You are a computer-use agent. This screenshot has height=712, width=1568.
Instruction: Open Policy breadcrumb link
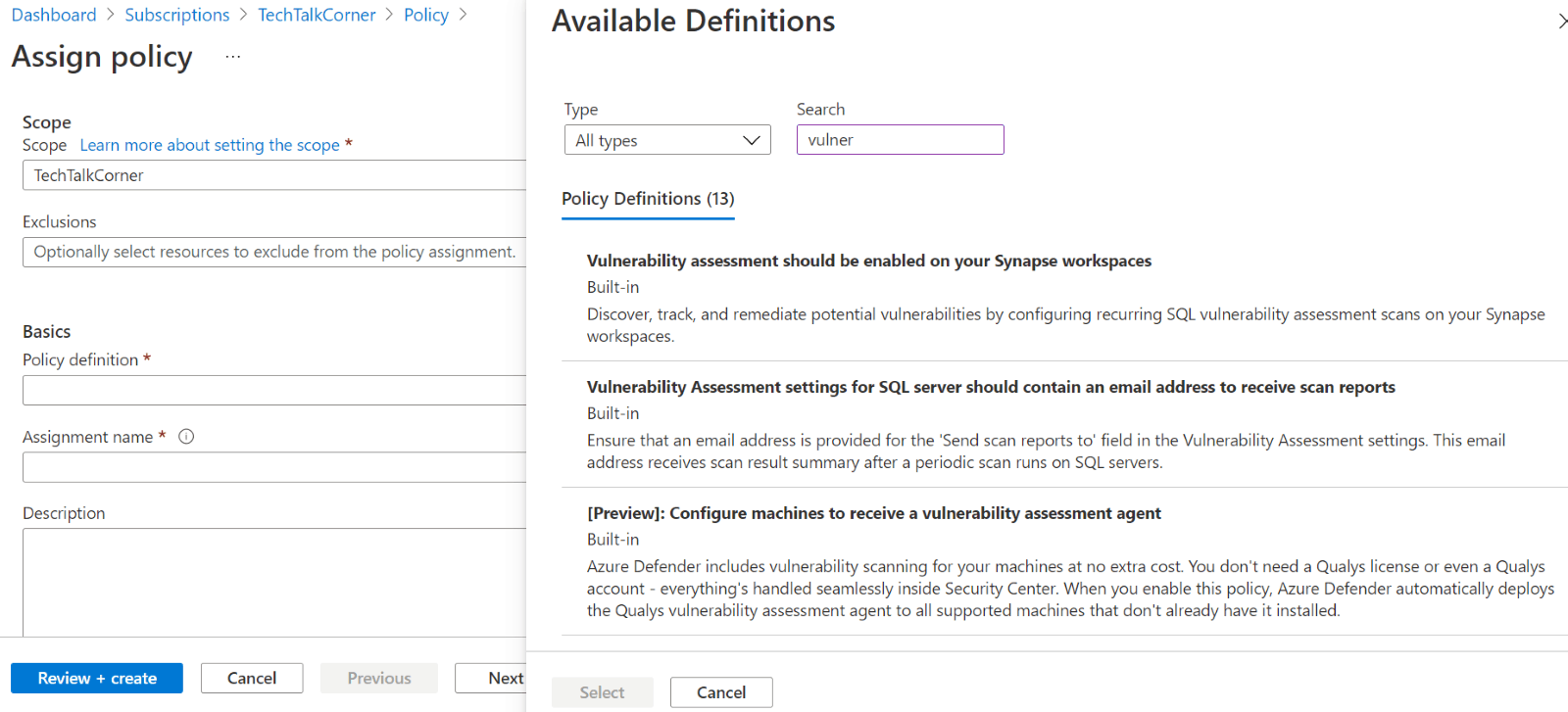click(x=426, y=15)
